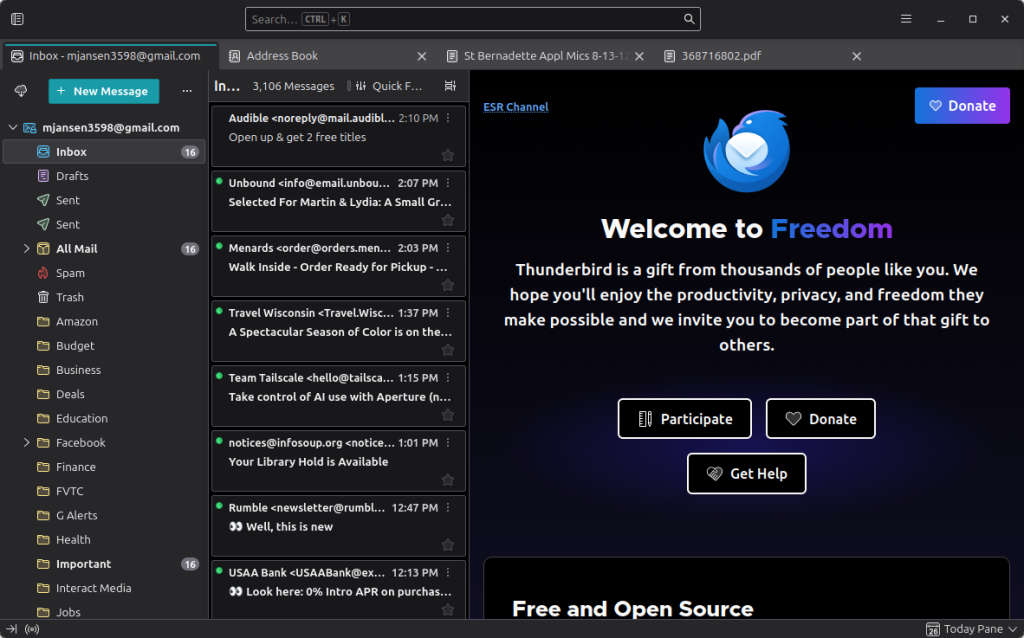
Task: Click the Get Messages cloud download icon
Action: coord(21,91)
